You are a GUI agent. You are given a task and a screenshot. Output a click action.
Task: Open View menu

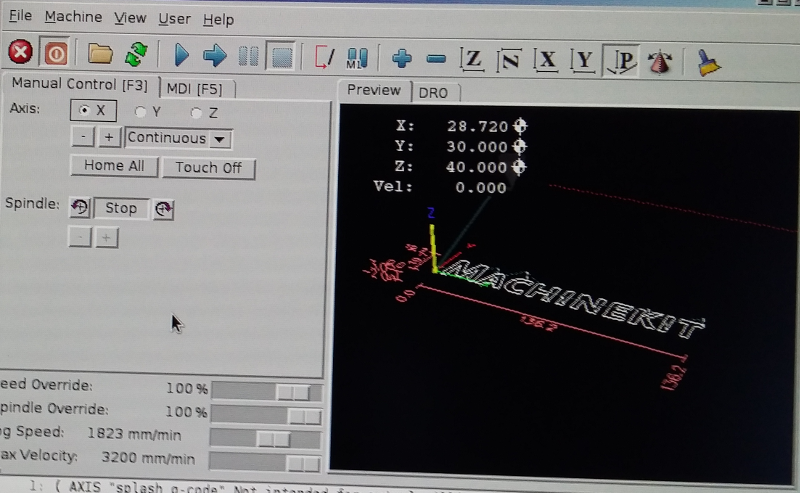click(x=130, y=18)
